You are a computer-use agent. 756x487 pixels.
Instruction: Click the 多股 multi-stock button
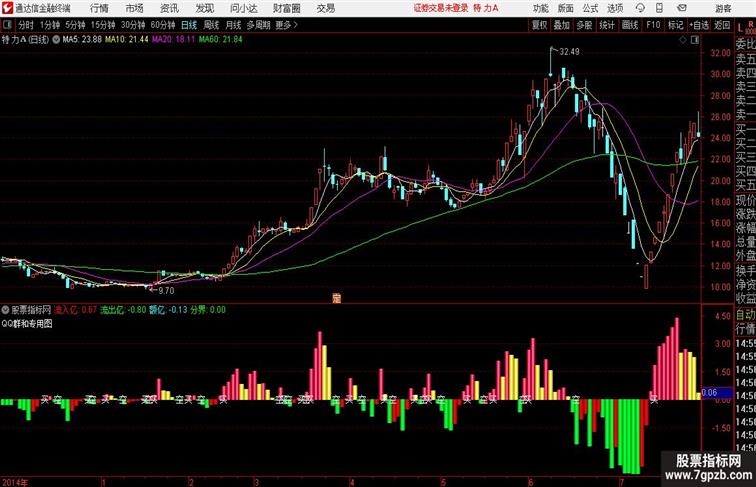pyautogui.click(x=584, y=25)
